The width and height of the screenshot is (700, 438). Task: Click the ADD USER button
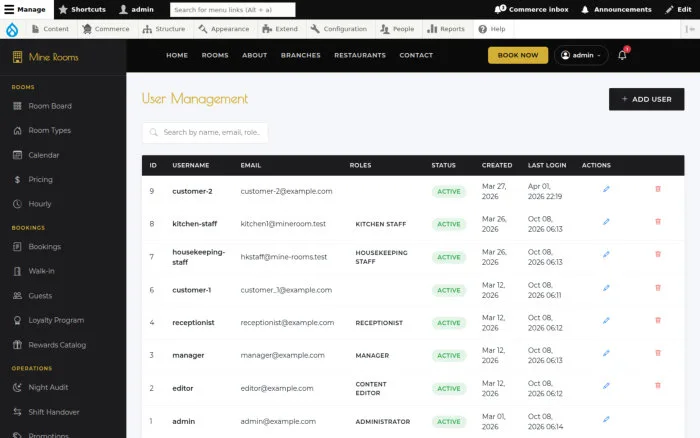tap(646, 99)
